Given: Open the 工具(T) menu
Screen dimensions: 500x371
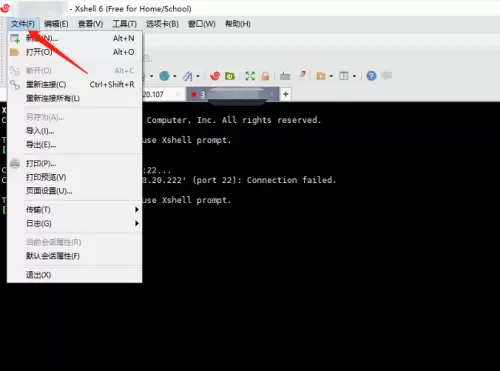Looking at the screenshot, I should coord(125,24).
